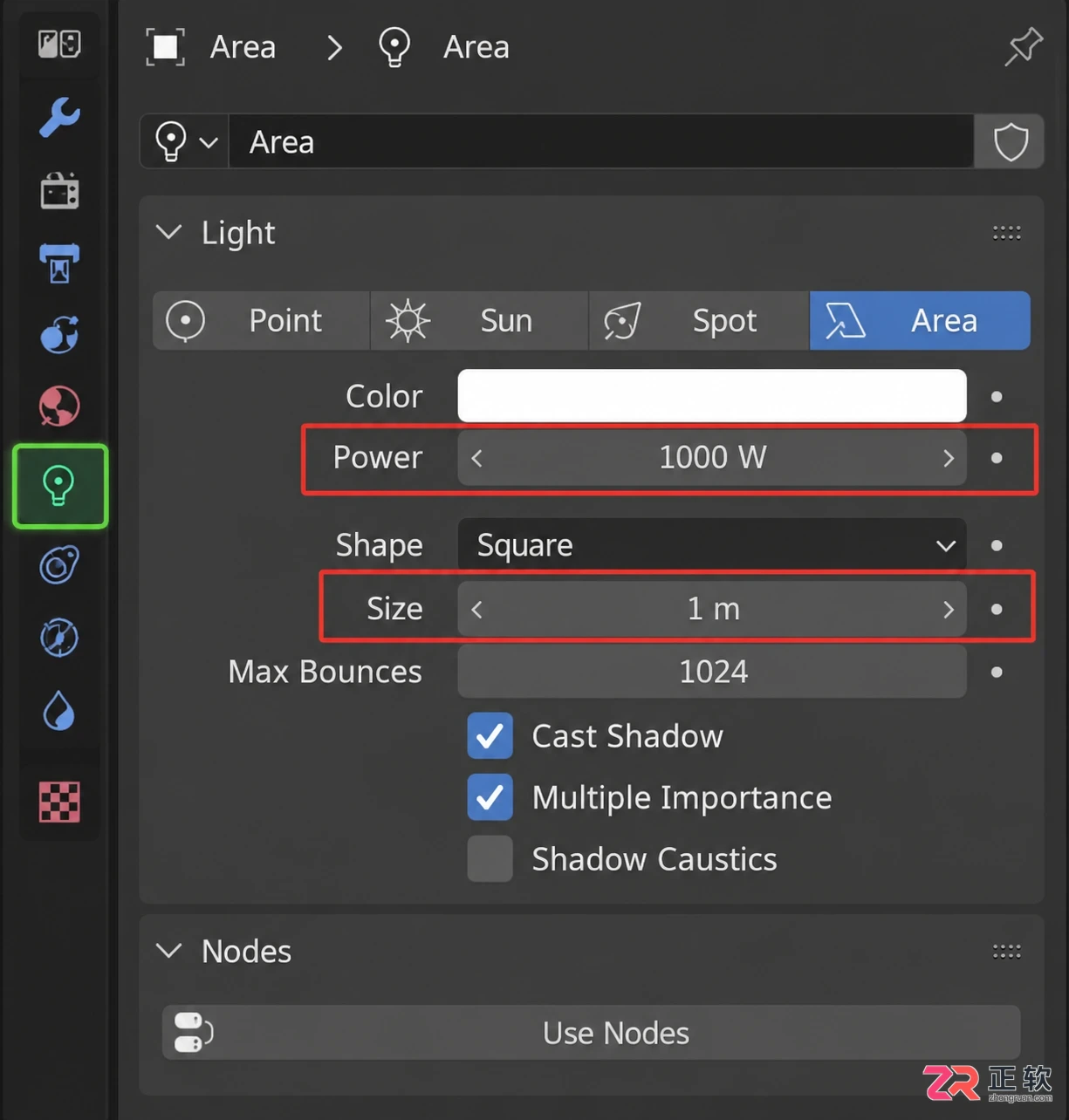Switch light type to Spot
Screen dimensions: 1069x1120
pos(699,320)
